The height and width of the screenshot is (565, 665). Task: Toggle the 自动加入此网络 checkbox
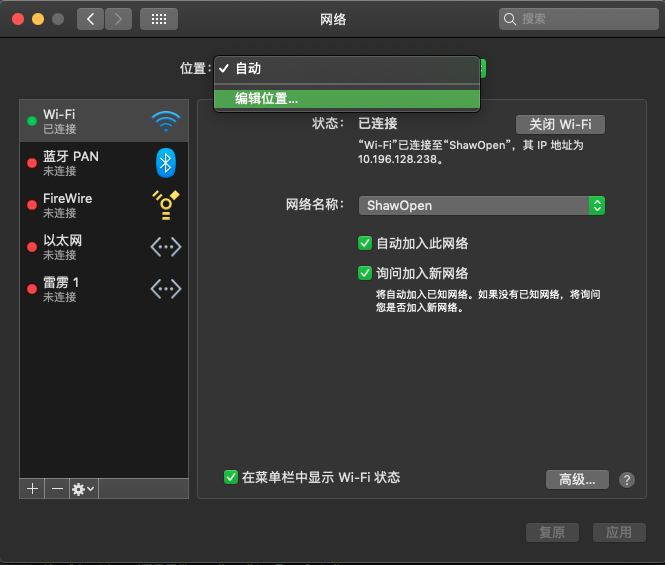pos(365,243)
